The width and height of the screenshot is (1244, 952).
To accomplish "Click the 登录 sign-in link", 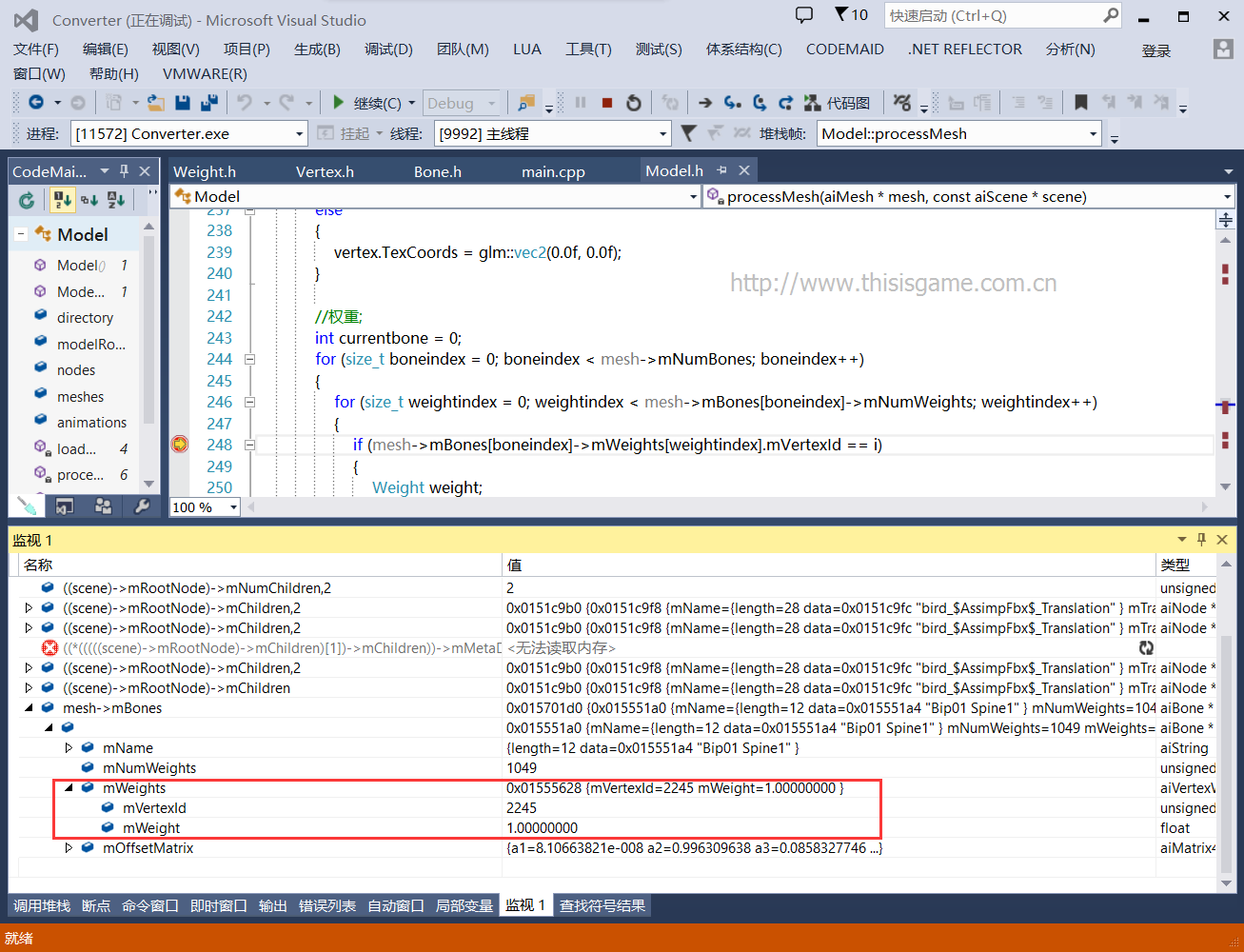I will (x=1156, y=51).
